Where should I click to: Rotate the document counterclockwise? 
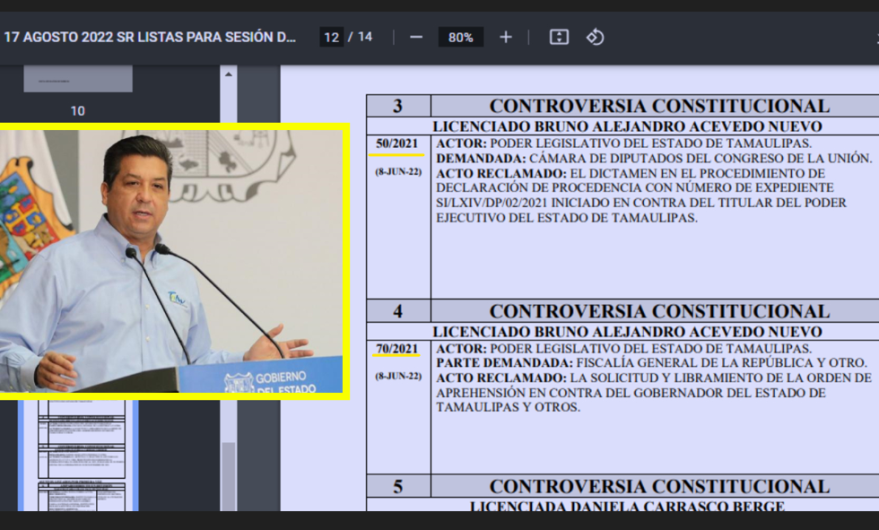tap(595, 37)
